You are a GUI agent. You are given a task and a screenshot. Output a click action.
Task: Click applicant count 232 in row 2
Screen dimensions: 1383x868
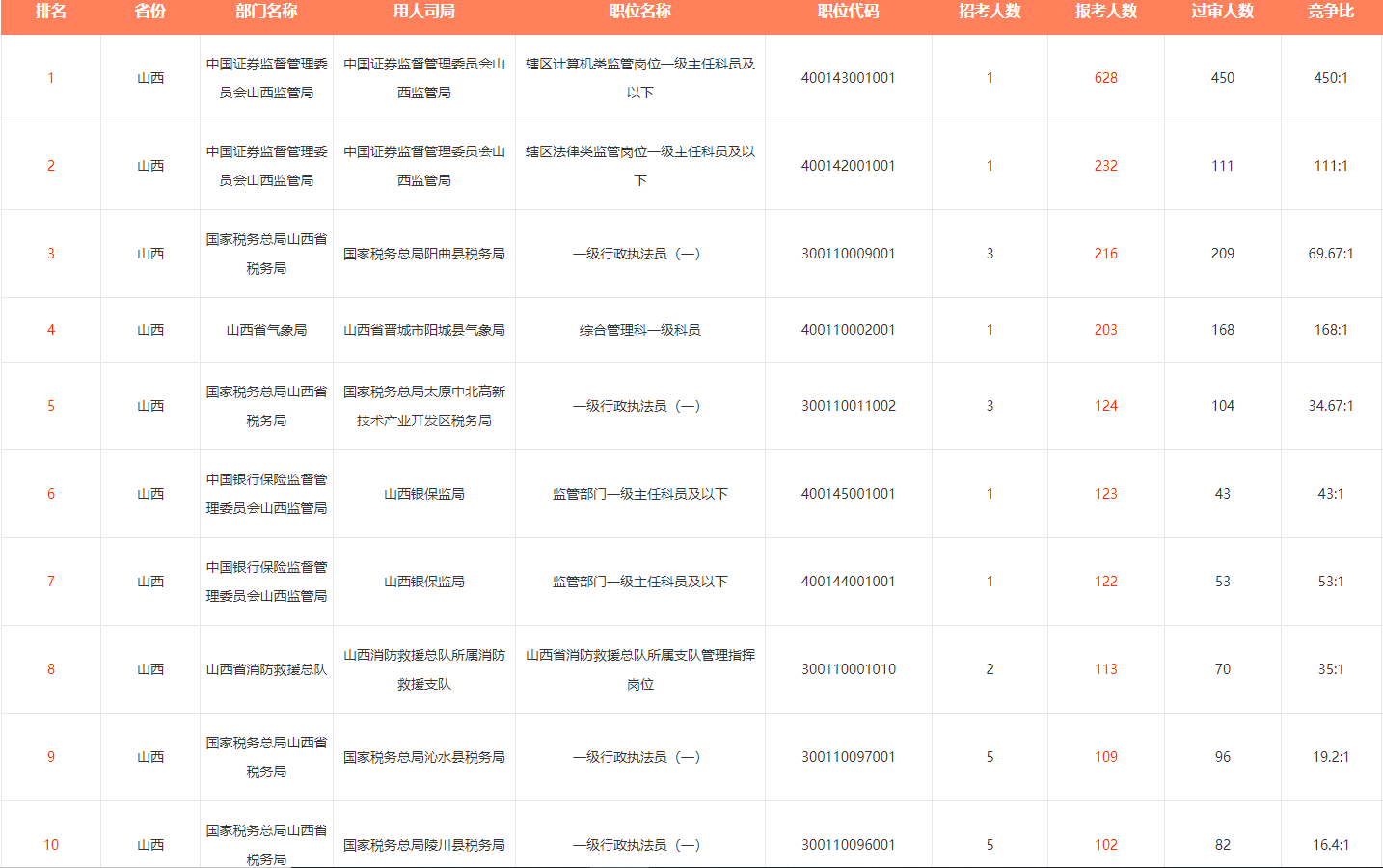(x=1106, y=166)
